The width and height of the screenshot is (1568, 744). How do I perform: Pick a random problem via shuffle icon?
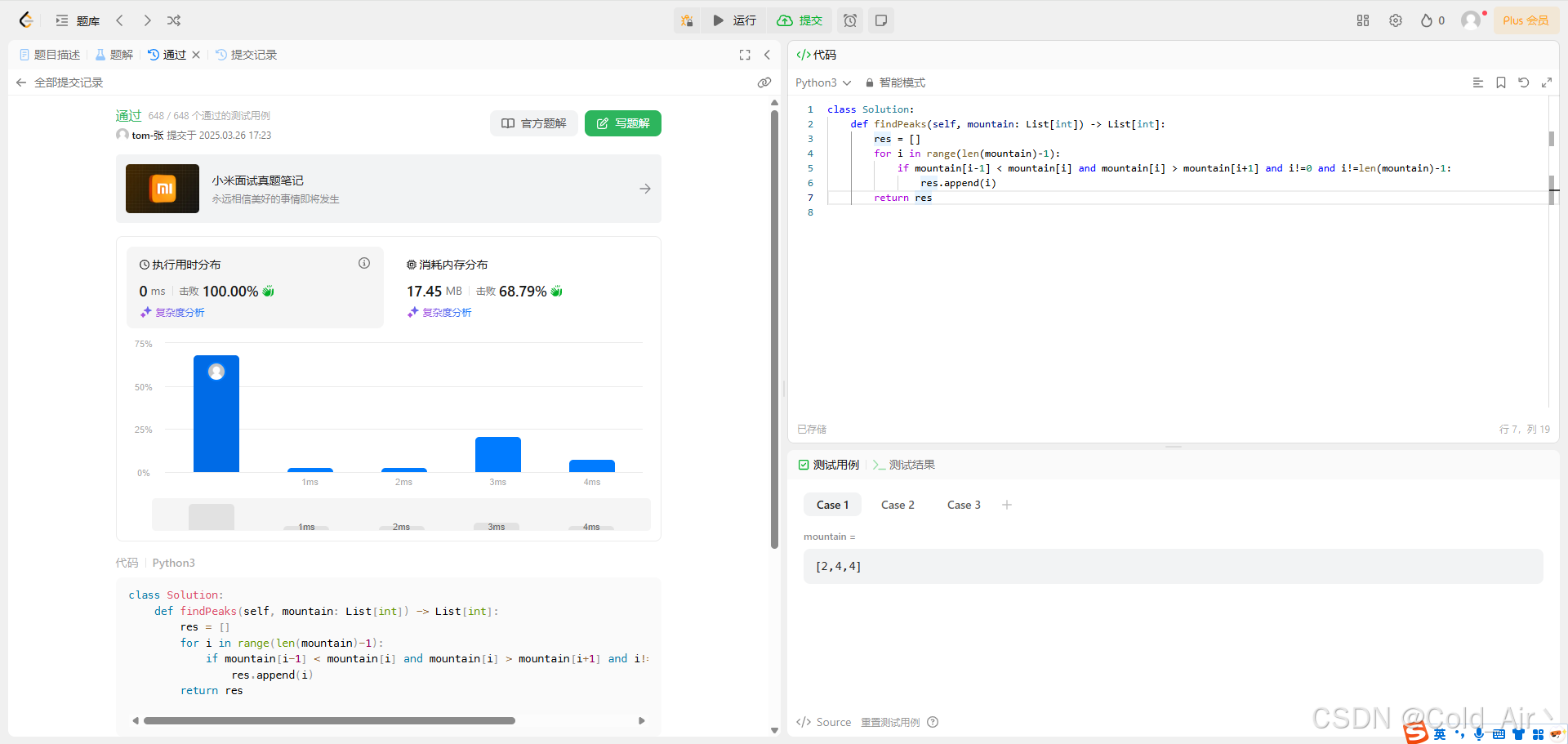[x=173, y=20]
